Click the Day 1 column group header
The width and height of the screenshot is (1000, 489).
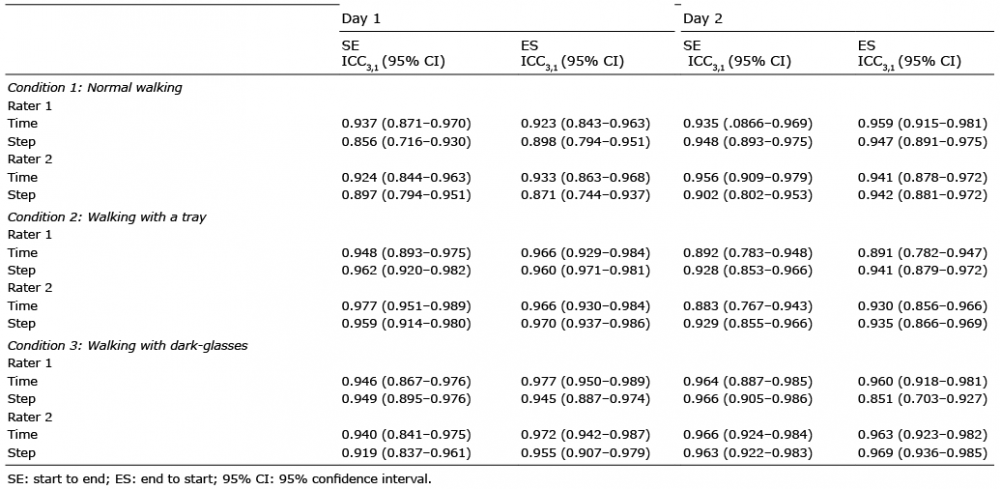pos(361,19)
